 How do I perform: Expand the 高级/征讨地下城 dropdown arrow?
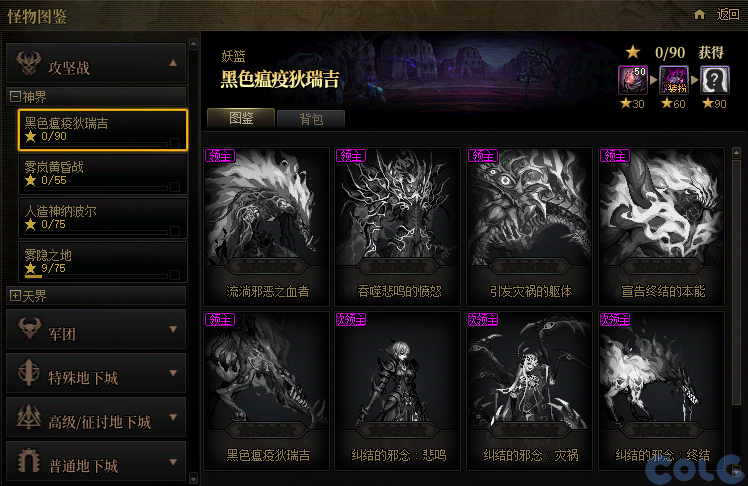173,417
